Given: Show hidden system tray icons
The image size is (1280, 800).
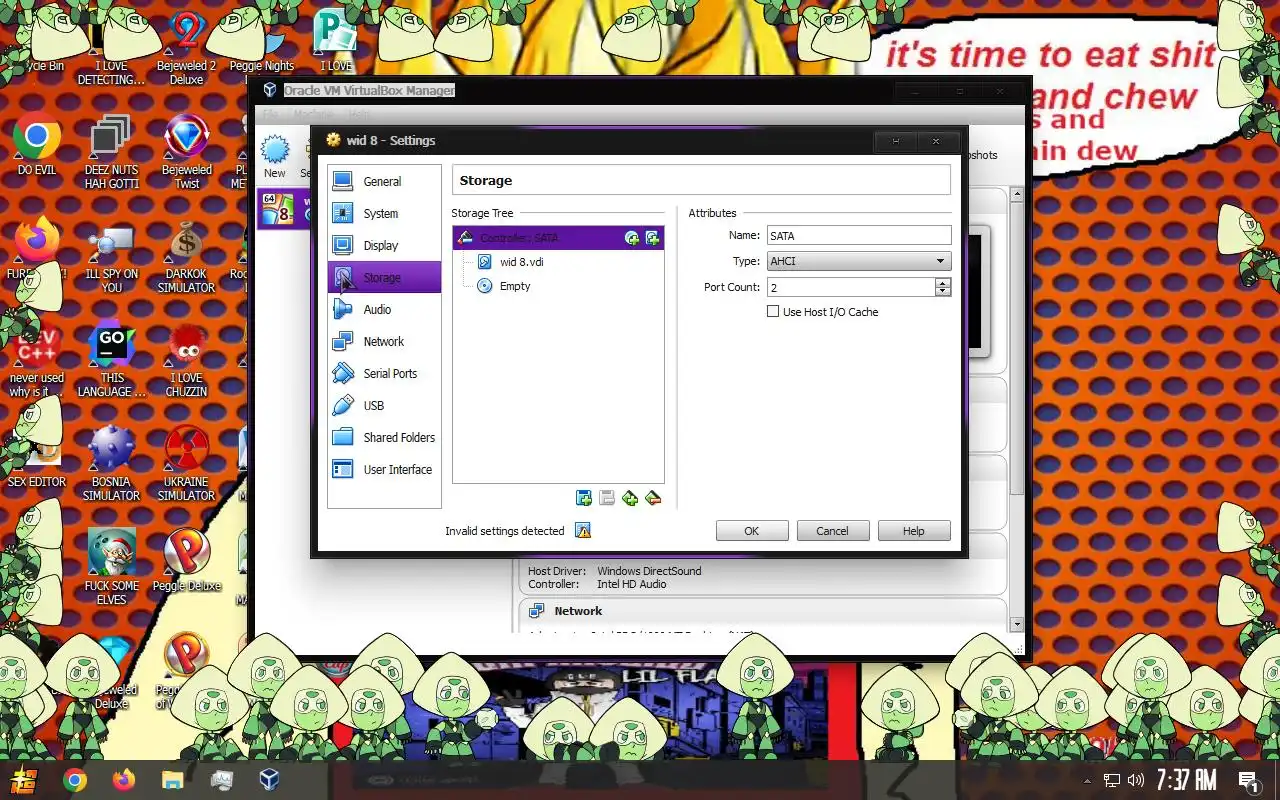Looking at the screenshot, I should [x=1088, y=780].
